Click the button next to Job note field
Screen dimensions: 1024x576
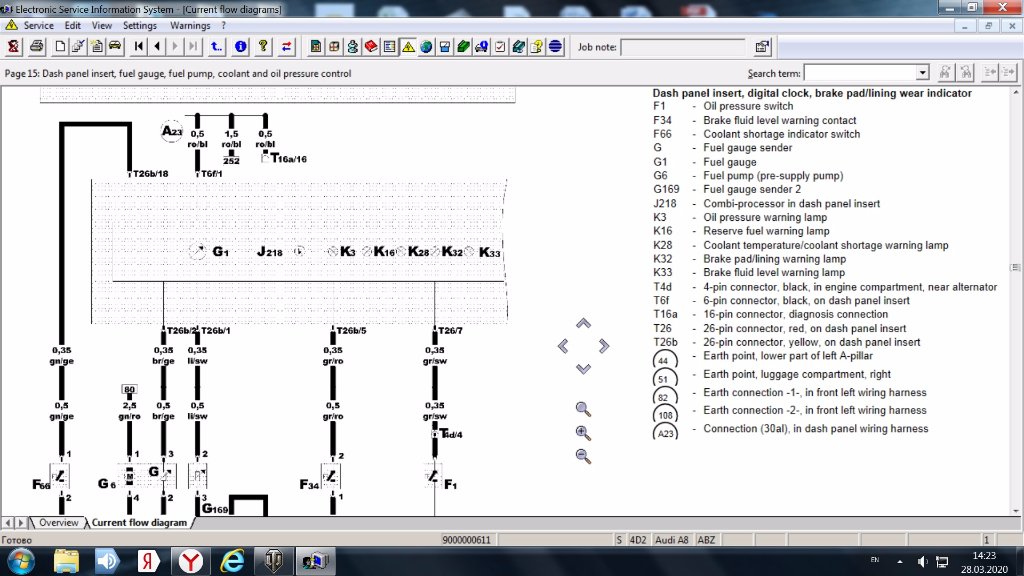pyautogui.click(x=762, y=47)
